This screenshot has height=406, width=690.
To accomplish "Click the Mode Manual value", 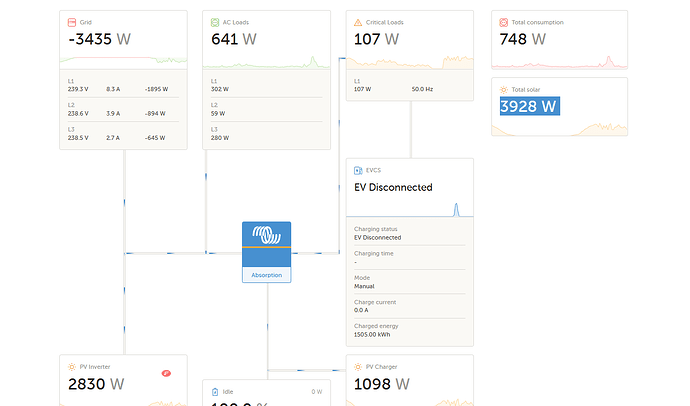I will pos(364,286).
